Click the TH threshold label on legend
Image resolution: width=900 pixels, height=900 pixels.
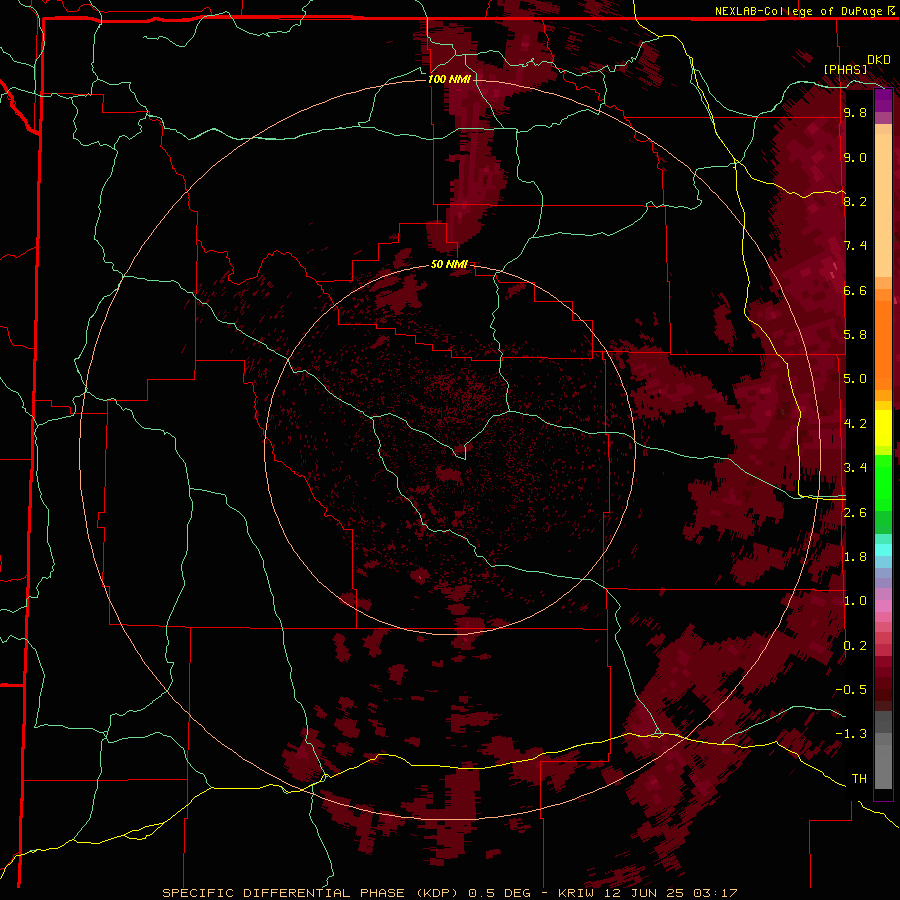[859, 779]
